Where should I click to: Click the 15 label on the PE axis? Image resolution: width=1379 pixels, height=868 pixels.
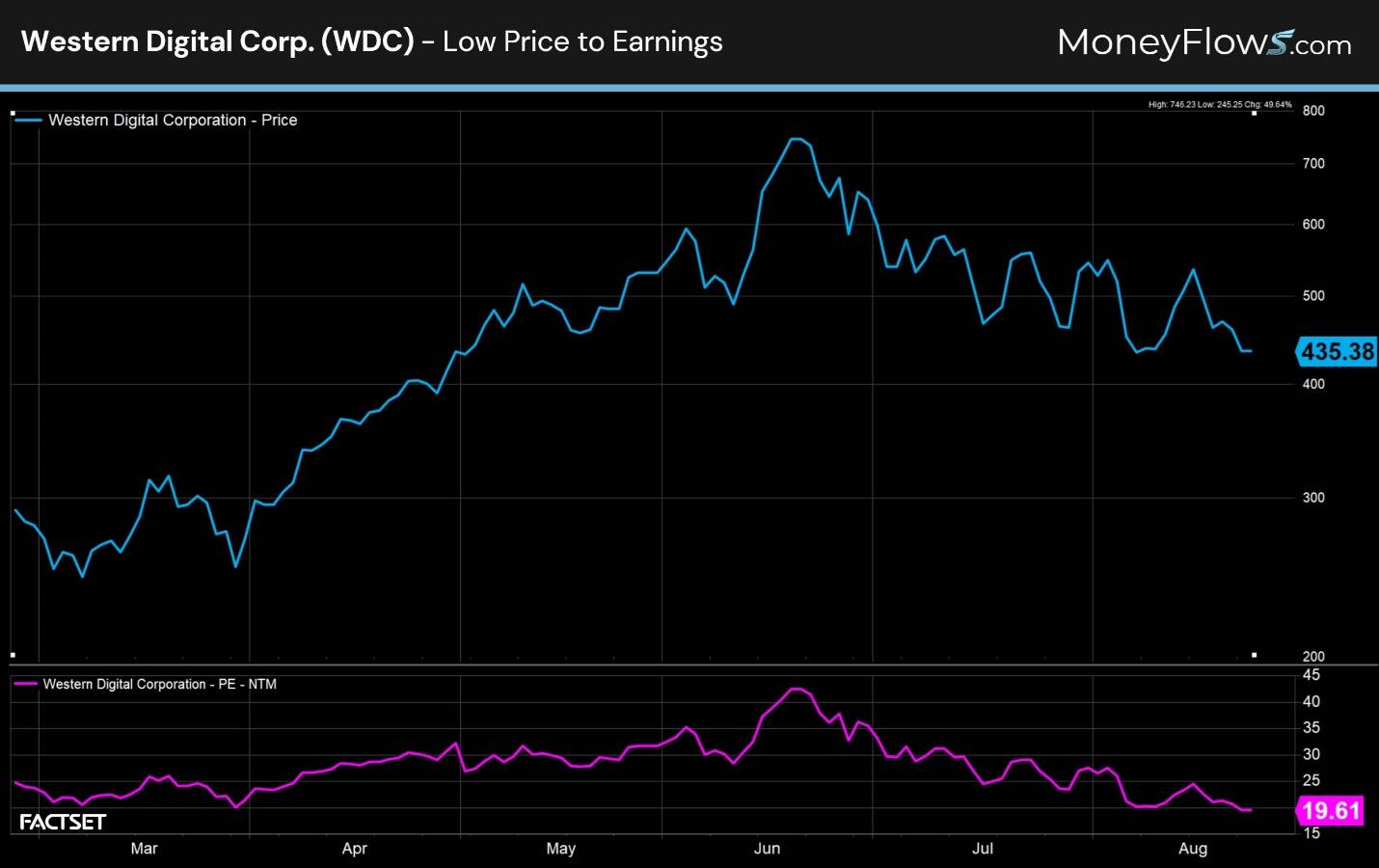1311,833
